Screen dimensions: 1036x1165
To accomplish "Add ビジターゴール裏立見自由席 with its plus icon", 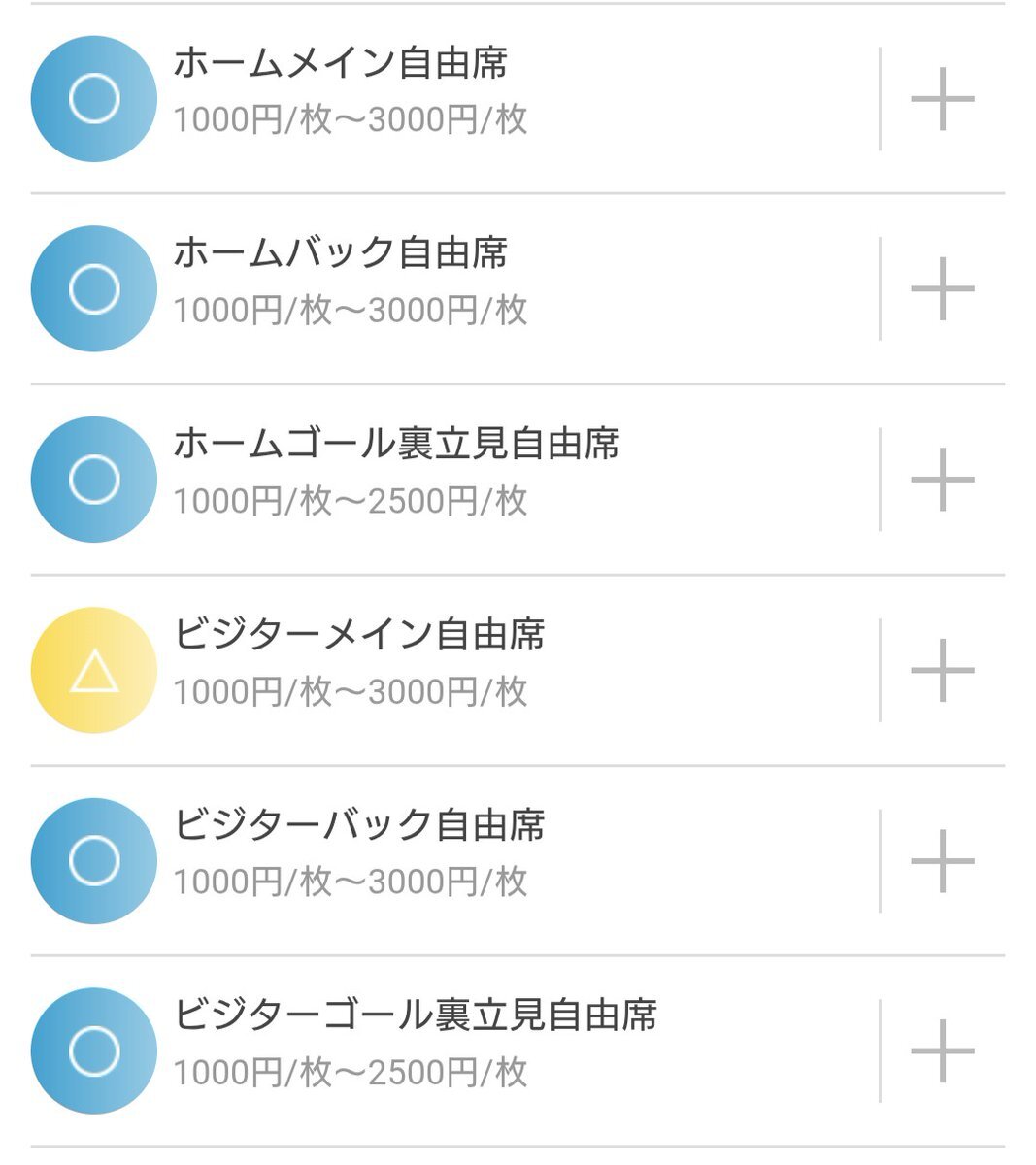I will (942, 1050).
